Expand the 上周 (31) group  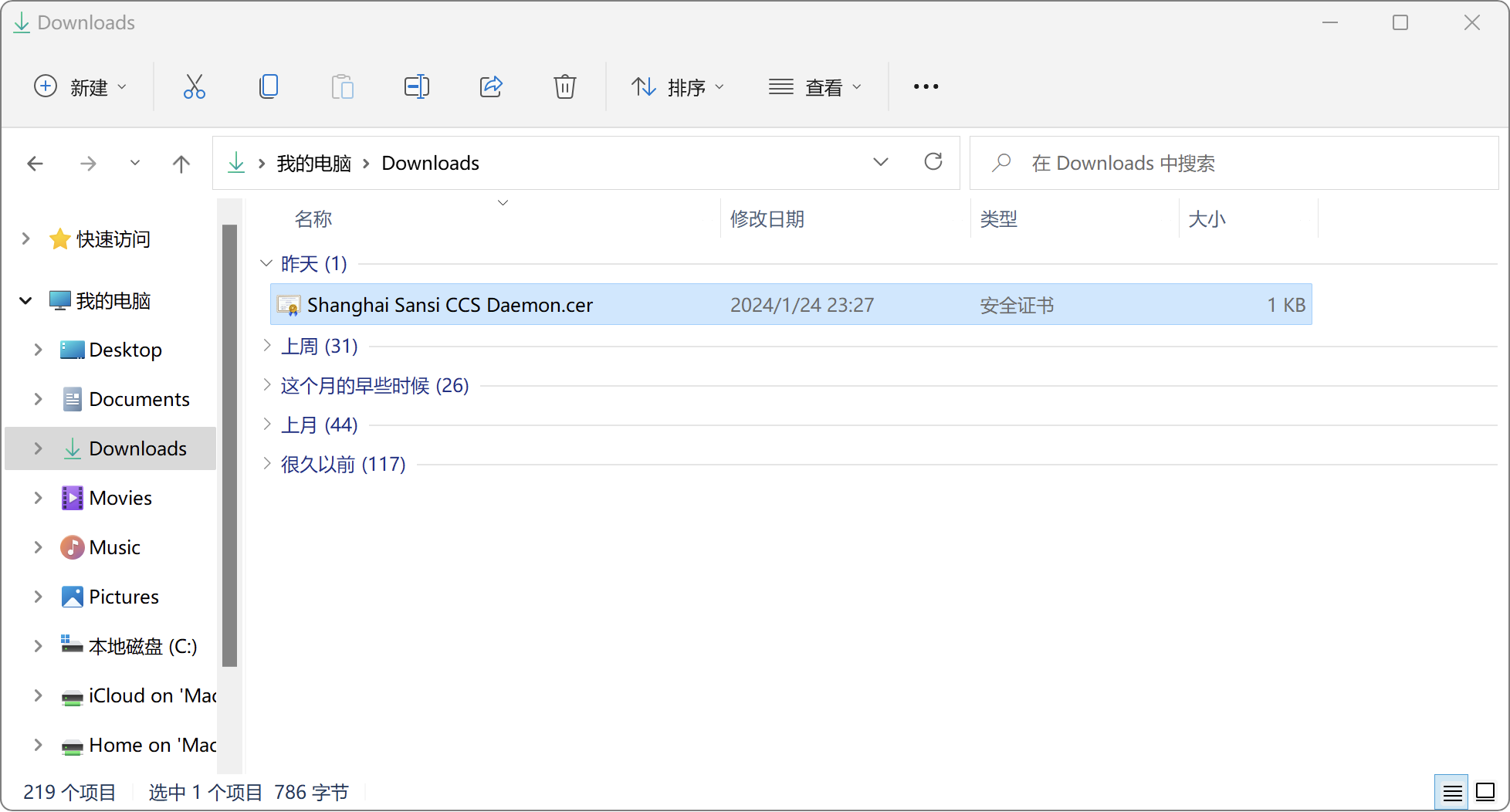[266, 345]
